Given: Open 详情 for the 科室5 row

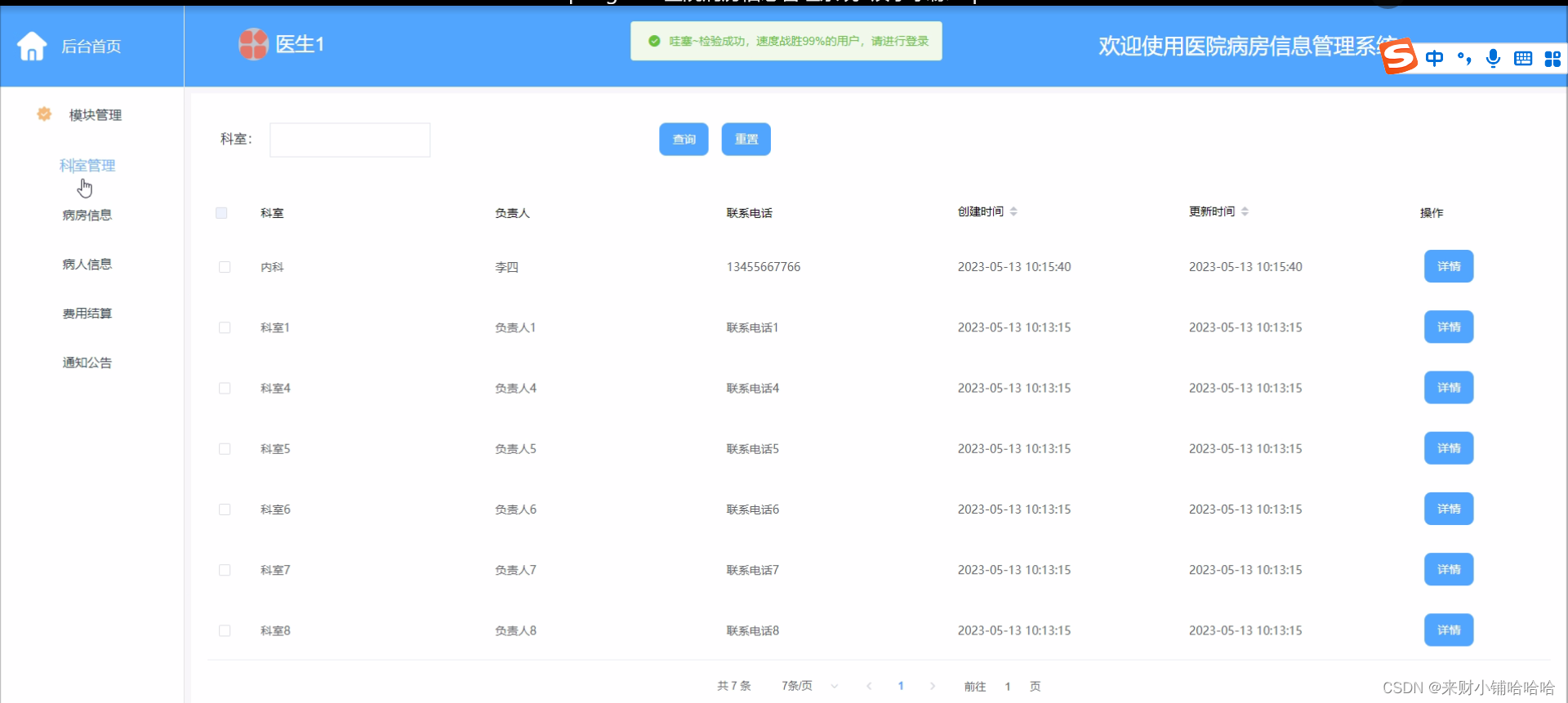Looking at the screenshot, I should (1449, 448).
